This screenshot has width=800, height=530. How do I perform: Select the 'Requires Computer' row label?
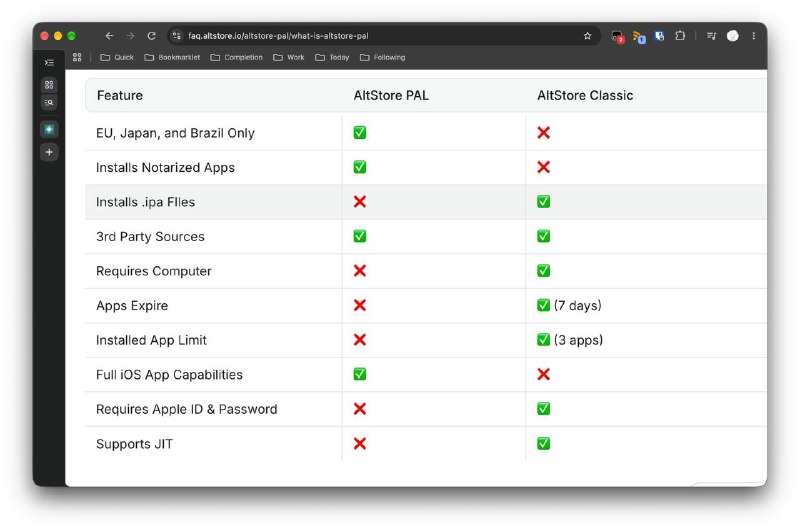coord(154,271)
